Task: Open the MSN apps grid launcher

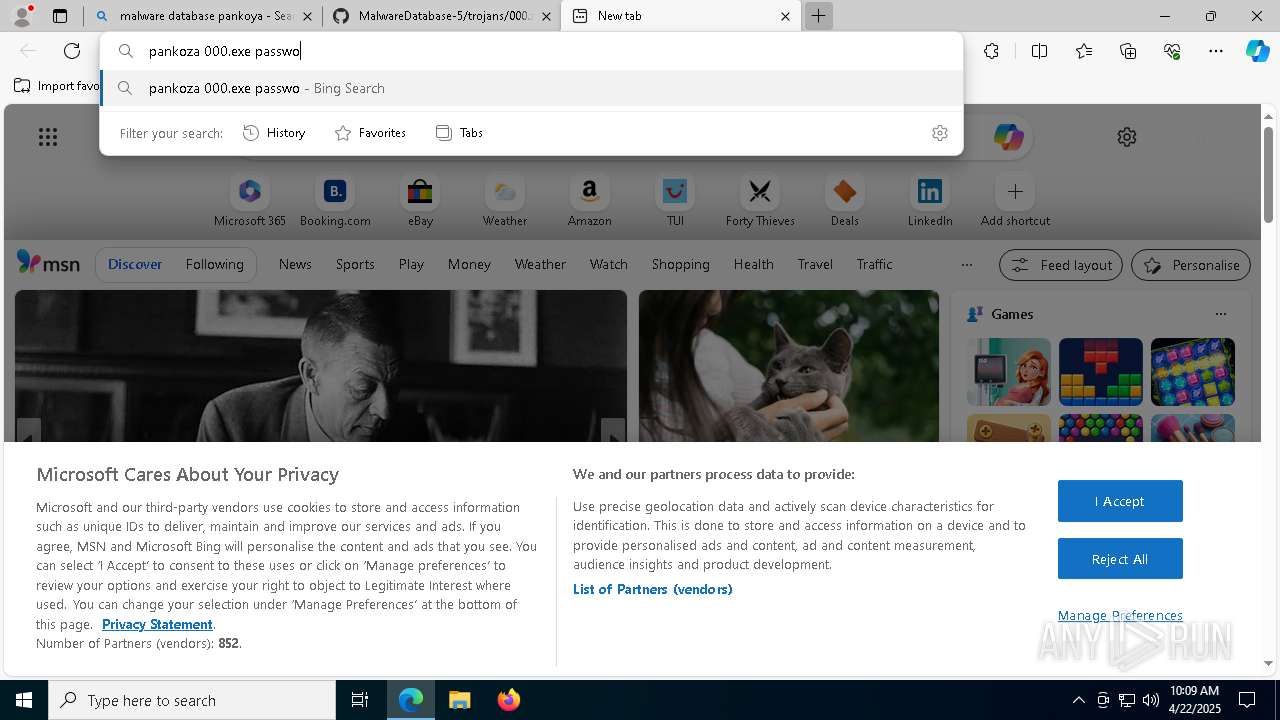Action: pos(48,137)
